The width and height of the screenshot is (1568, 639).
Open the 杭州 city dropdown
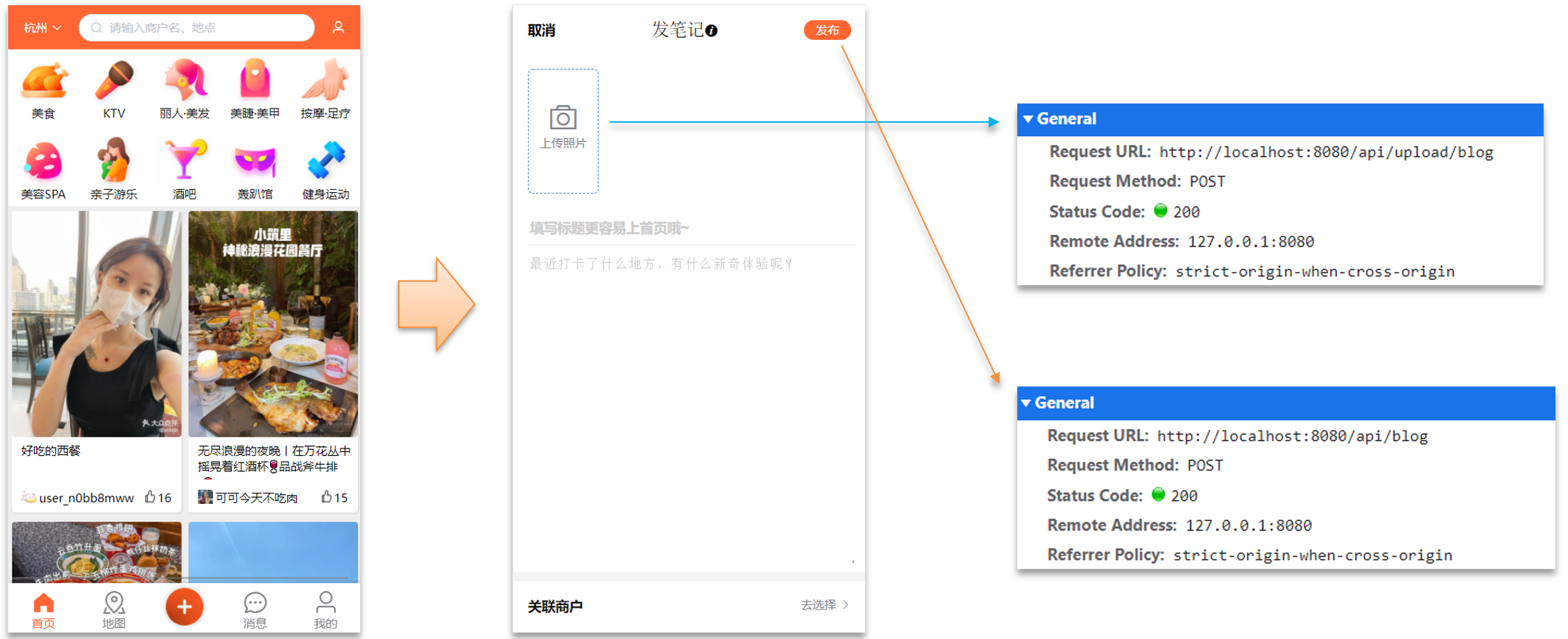(x=42, y=27)
